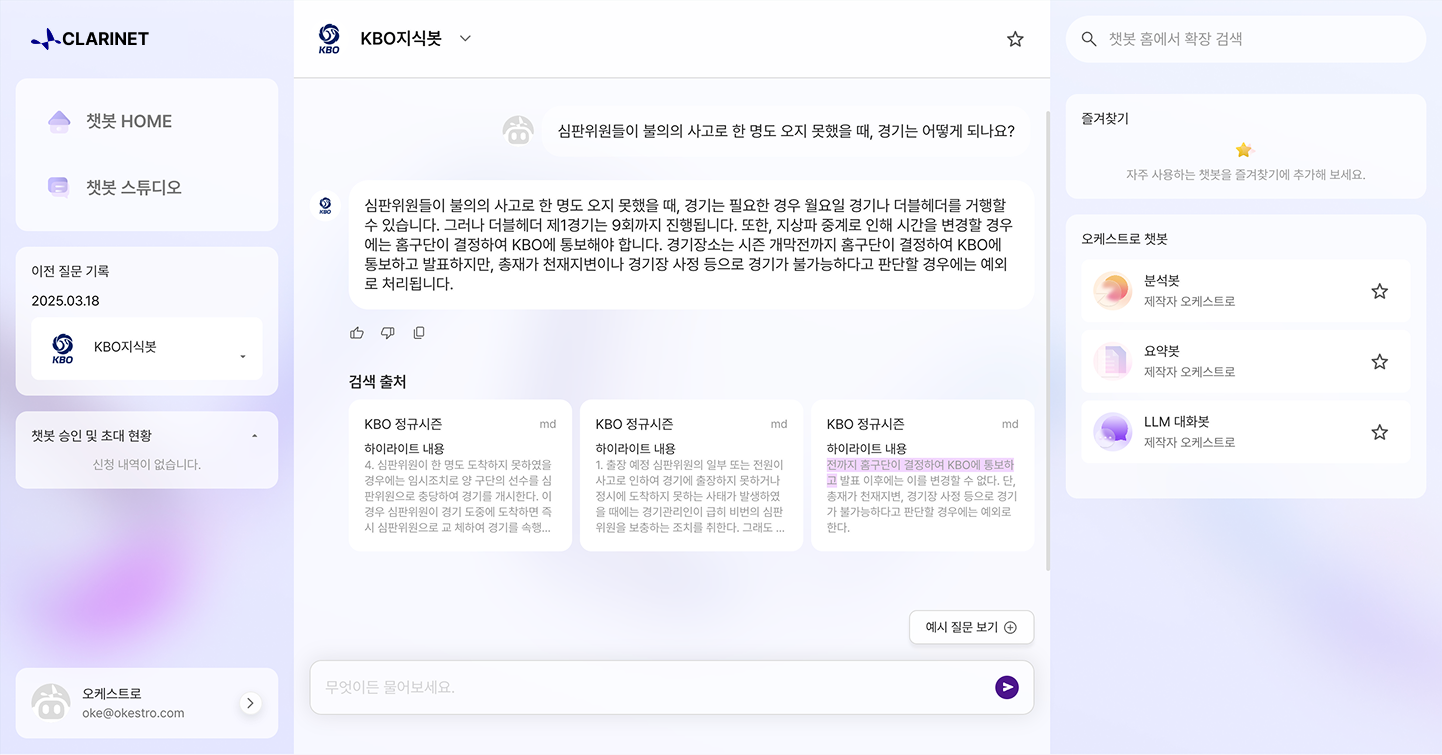Click oke@okestro.com email text
The width and height of the screenshot is (1442, 755).
tap(133, 713)
